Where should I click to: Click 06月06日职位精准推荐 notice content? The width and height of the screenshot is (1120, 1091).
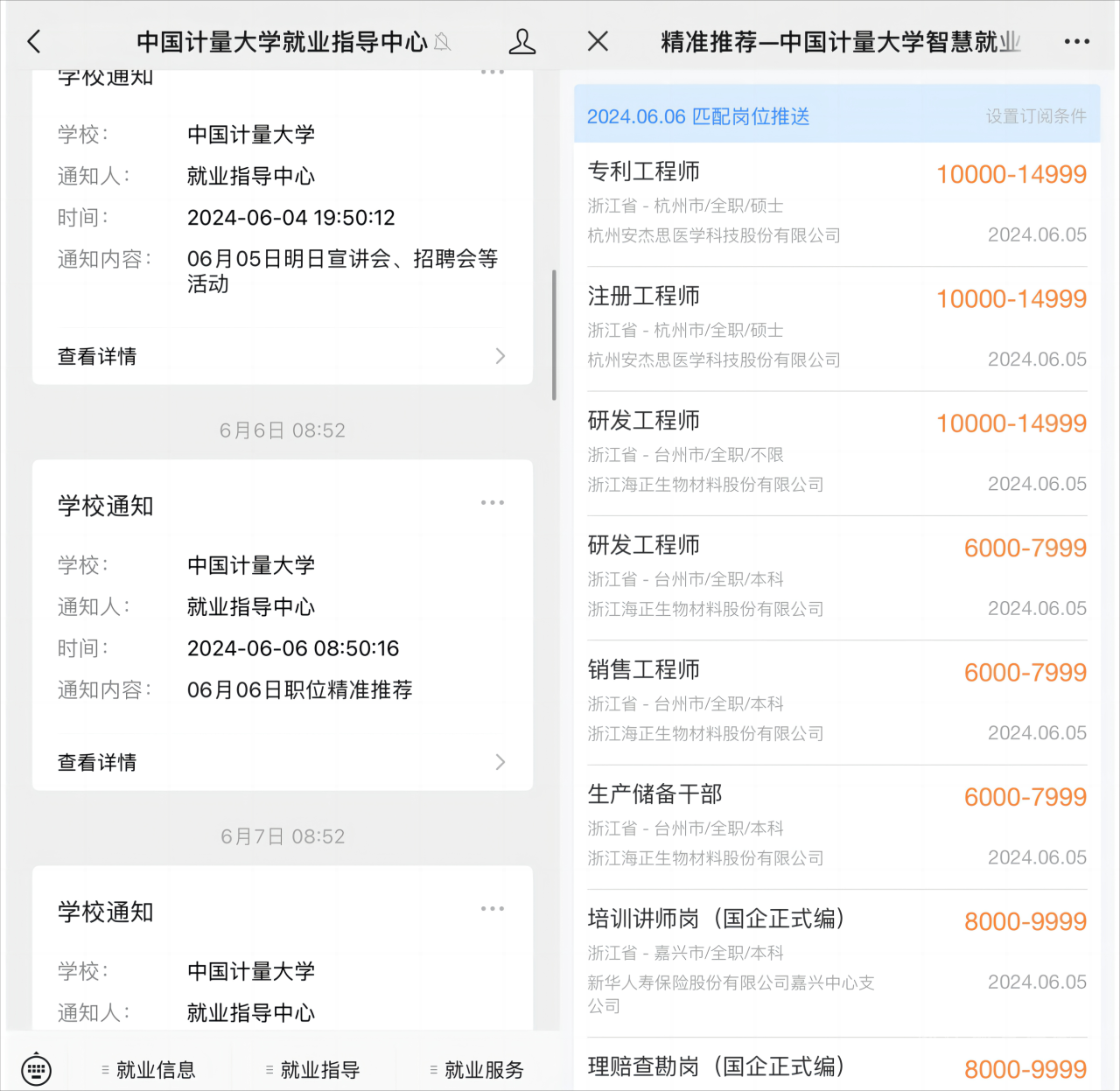click(299, 689)
